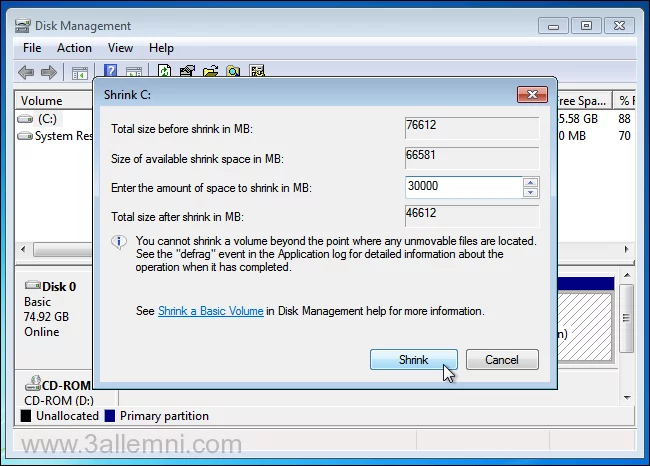Click the blue Primary partition legend swatch
The width and height of the screenshot is (650, 466).
(x=110, y=416)
